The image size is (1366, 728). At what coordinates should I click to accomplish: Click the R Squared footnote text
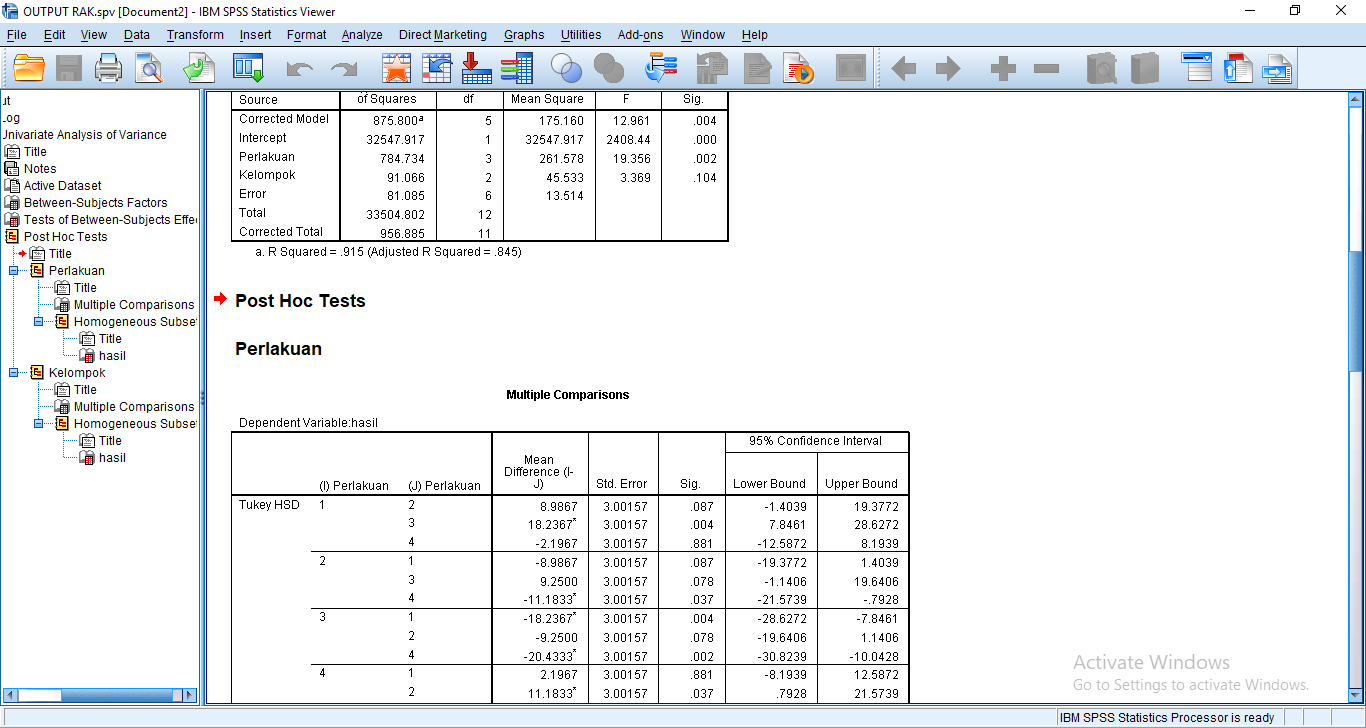390,252
